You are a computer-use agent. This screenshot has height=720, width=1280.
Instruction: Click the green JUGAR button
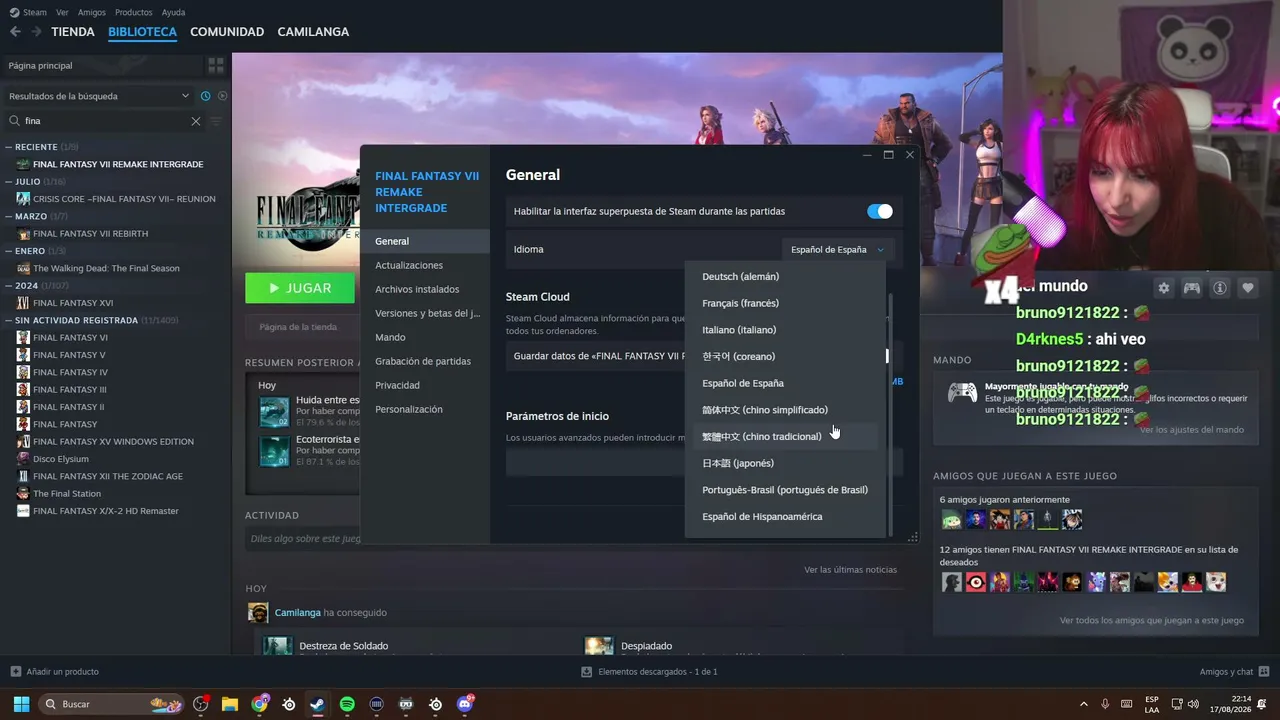click(x=300, y=288)
